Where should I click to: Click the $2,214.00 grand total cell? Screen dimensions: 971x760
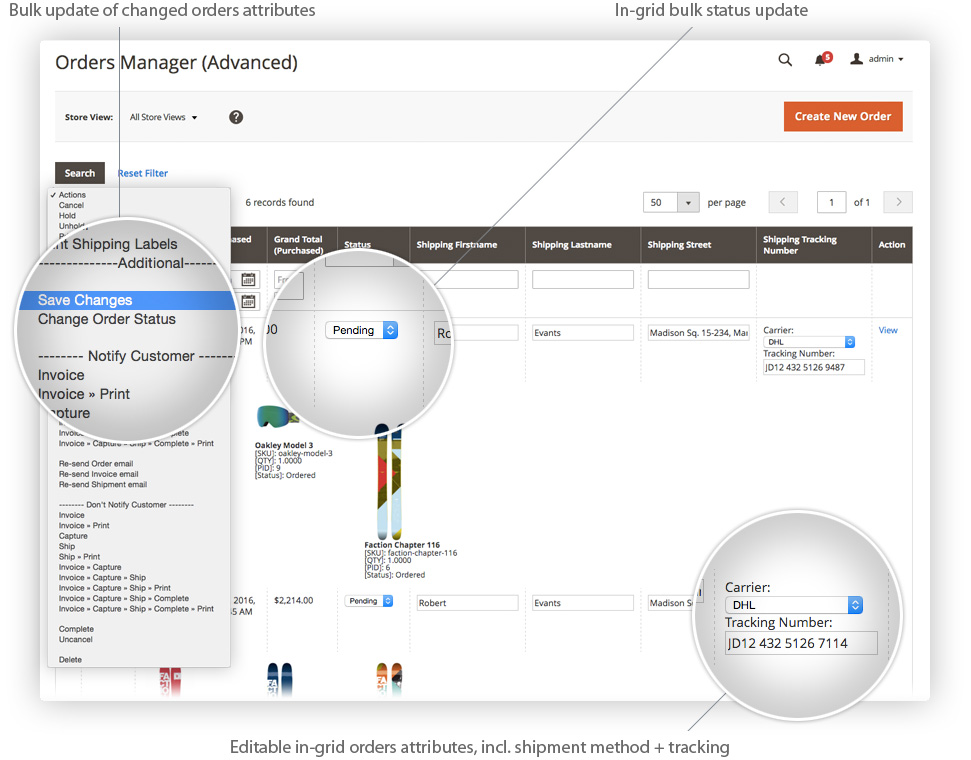pos(294,600)
